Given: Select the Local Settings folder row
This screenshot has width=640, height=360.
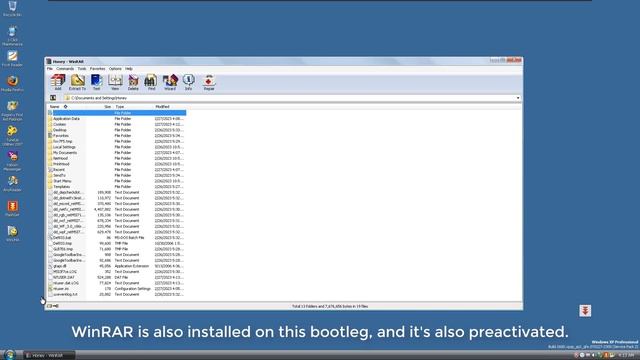Looking at the screenshot, I should (117, 147).
